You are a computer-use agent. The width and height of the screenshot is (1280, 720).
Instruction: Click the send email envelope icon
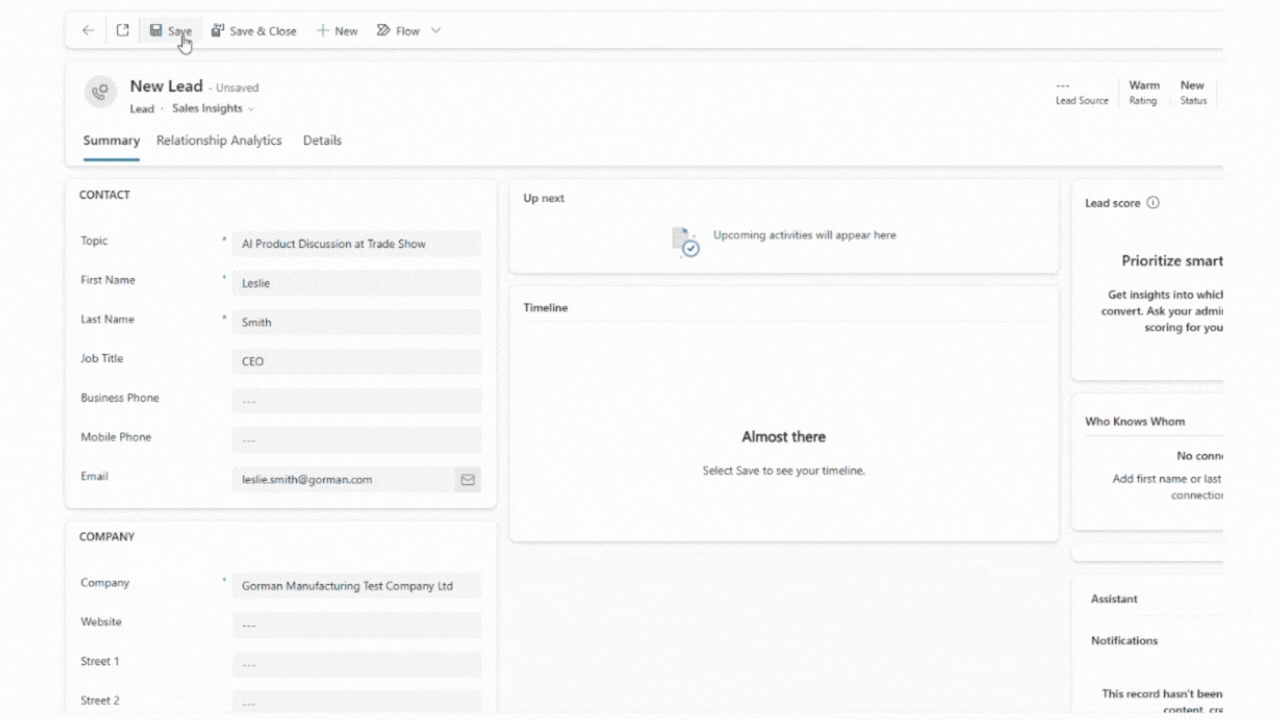[x=467, y=480]
